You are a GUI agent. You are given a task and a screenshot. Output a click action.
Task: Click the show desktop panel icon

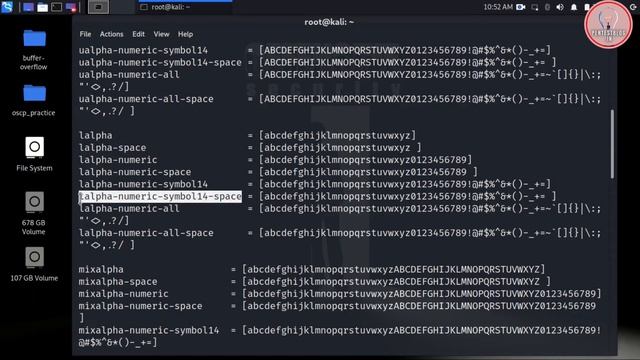click(28, 7)
